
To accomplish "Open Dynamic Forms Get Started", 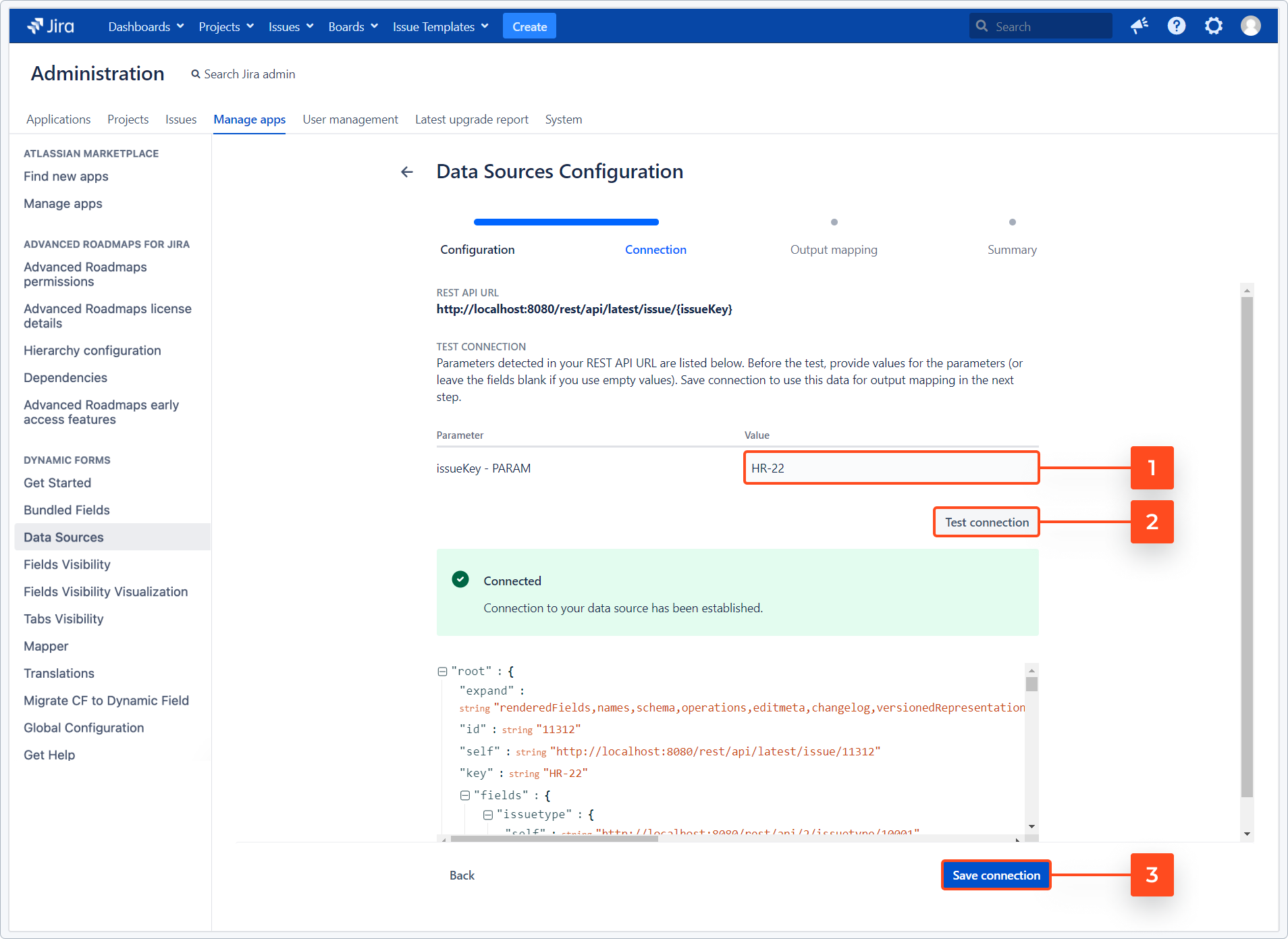I will (x=57, y=483).
